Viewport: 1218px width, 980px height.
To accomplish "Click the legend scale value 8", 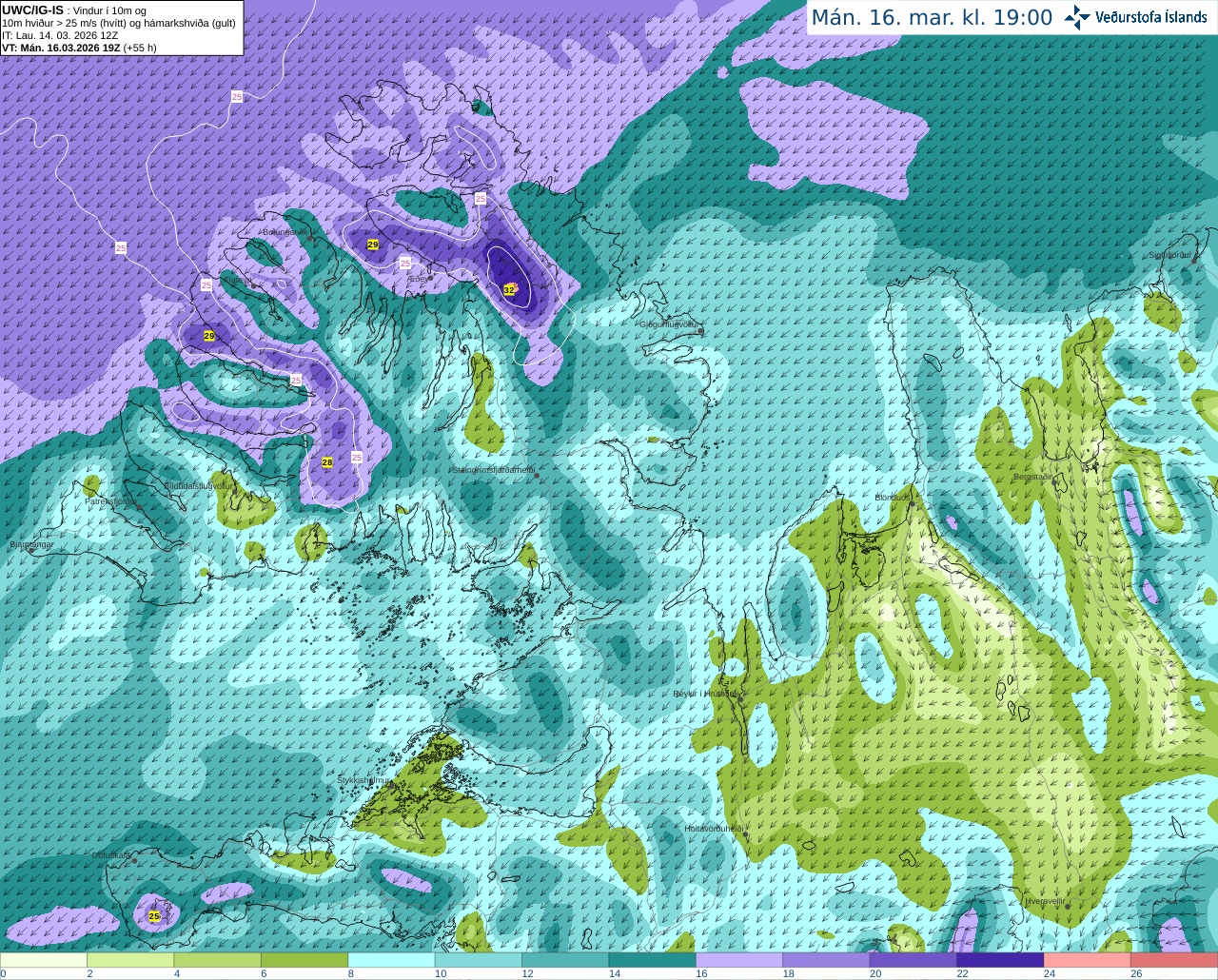I will pyautogui.click(x=350, y=973).
